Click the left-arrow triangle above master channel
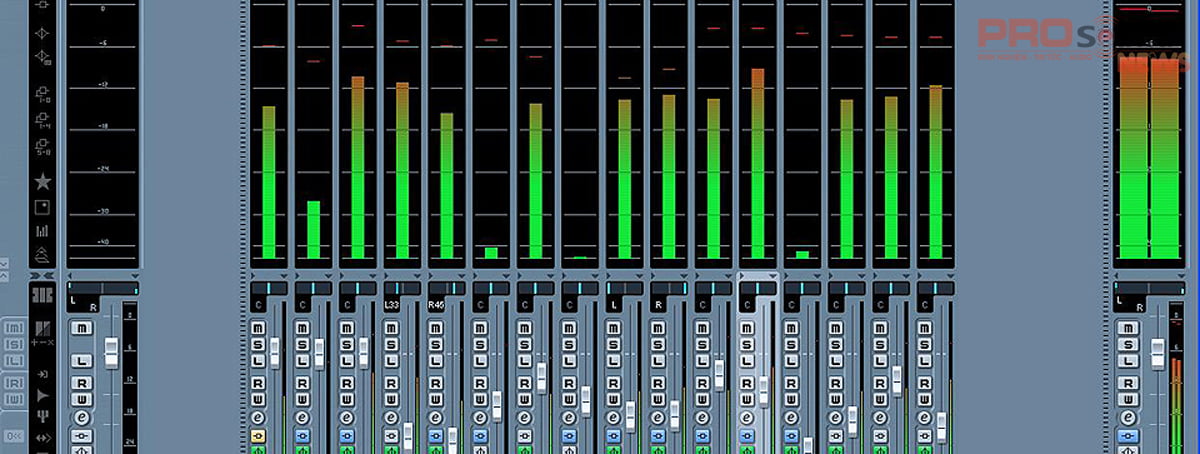 click(1116, 275)
